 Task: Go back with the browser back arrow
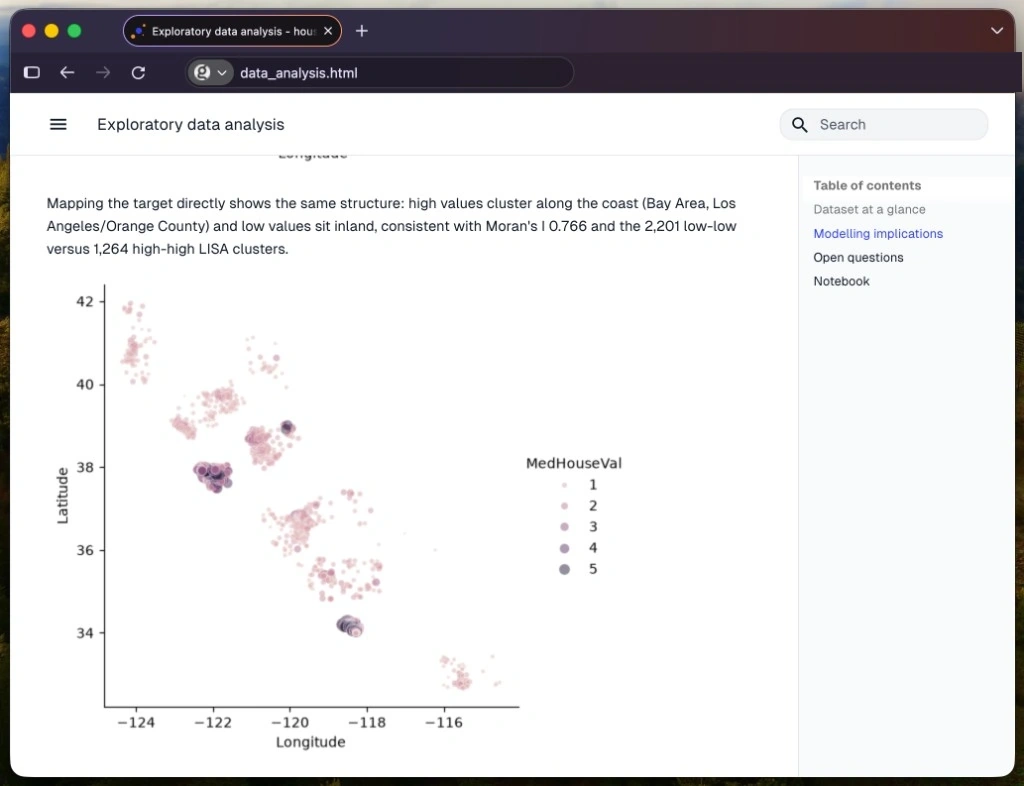67,72
